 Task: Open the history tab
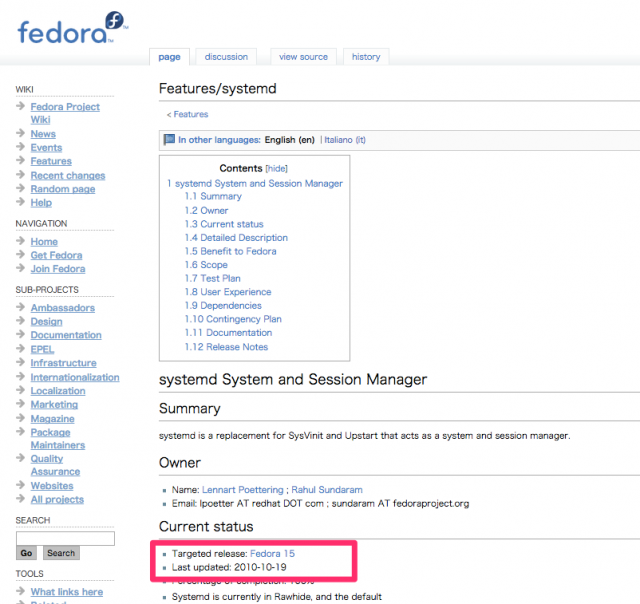point(366,57)
